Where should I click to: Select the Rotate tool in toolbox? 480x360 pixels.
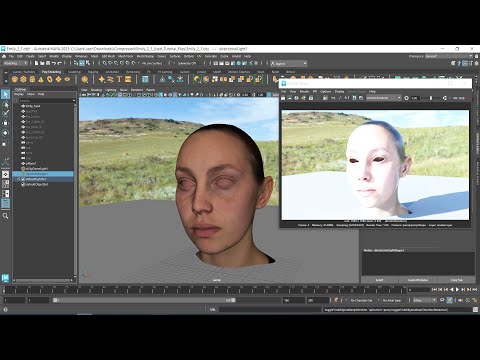coord(5,133)
